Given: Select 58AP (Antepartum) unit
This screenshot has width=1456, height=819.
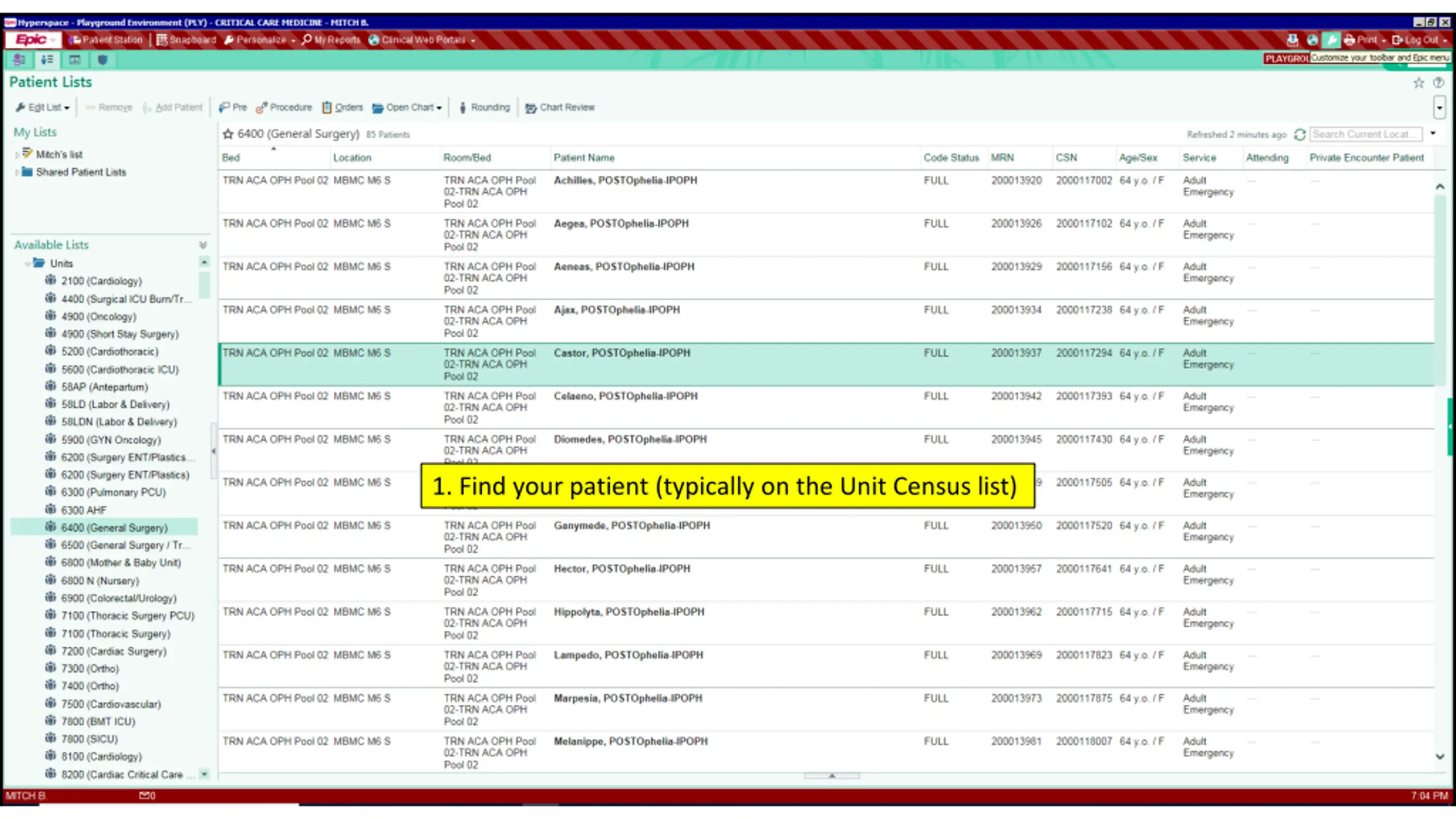Looking at the screenshot, I should point(104,387).
